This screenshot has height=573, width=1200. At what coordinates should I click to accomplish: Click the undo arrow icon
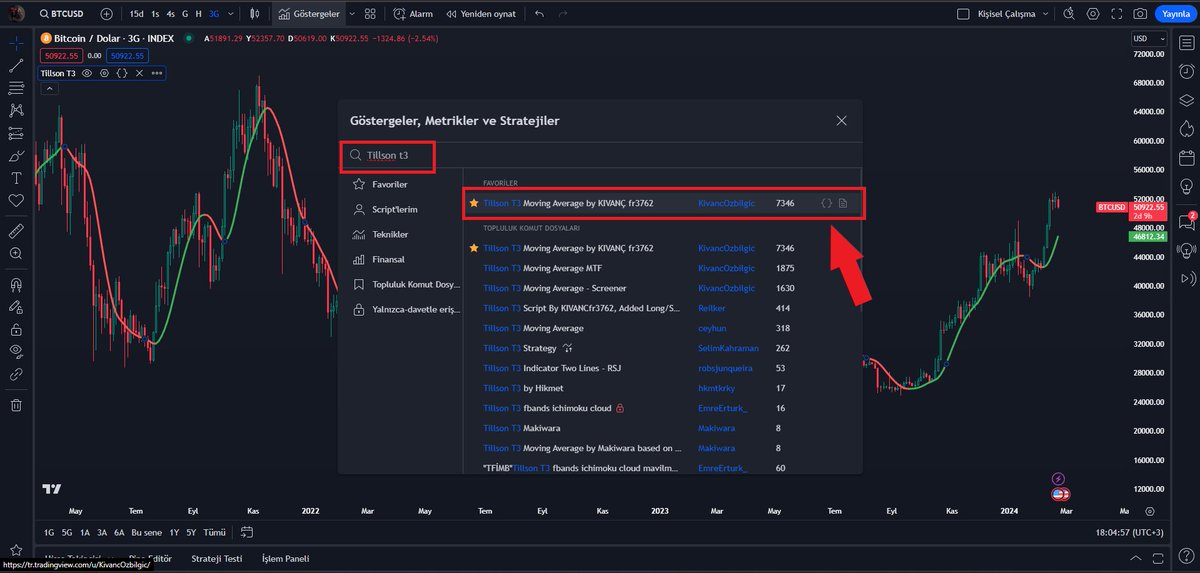[540, 14]
